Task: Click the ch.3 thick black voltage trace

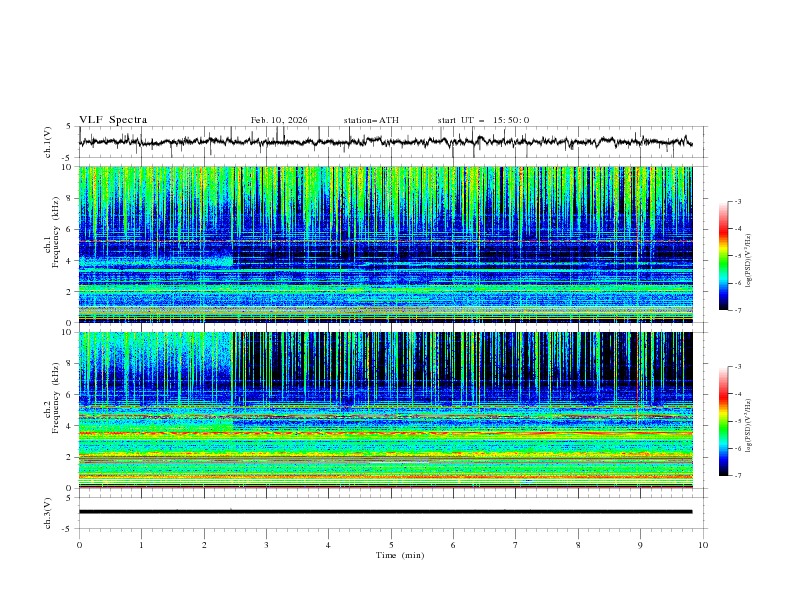Action: (x=390, y=511)
